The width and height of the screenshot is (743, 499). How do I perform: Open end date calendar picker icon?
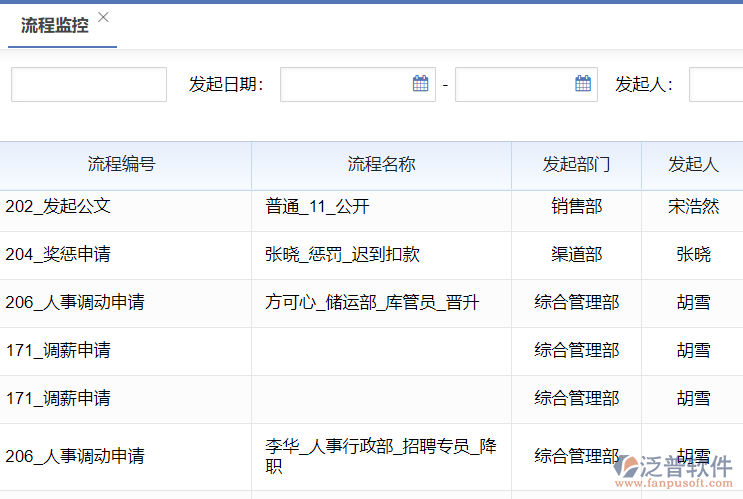pyautogui.click(x=583, y=84)
